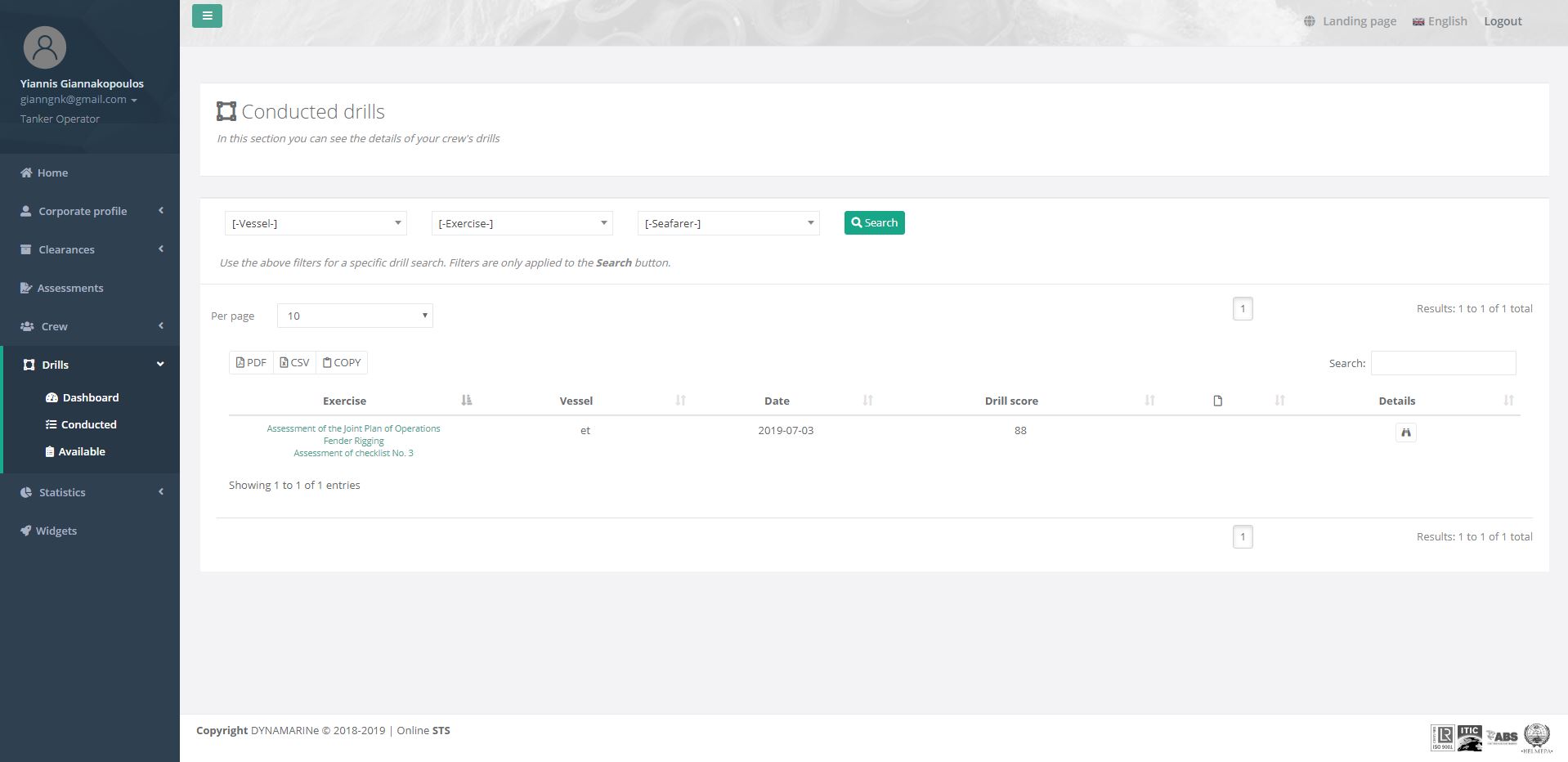The width and height of the screenshot is (1568, 762).
Task: Export the table as PDF
Action: 251,363
